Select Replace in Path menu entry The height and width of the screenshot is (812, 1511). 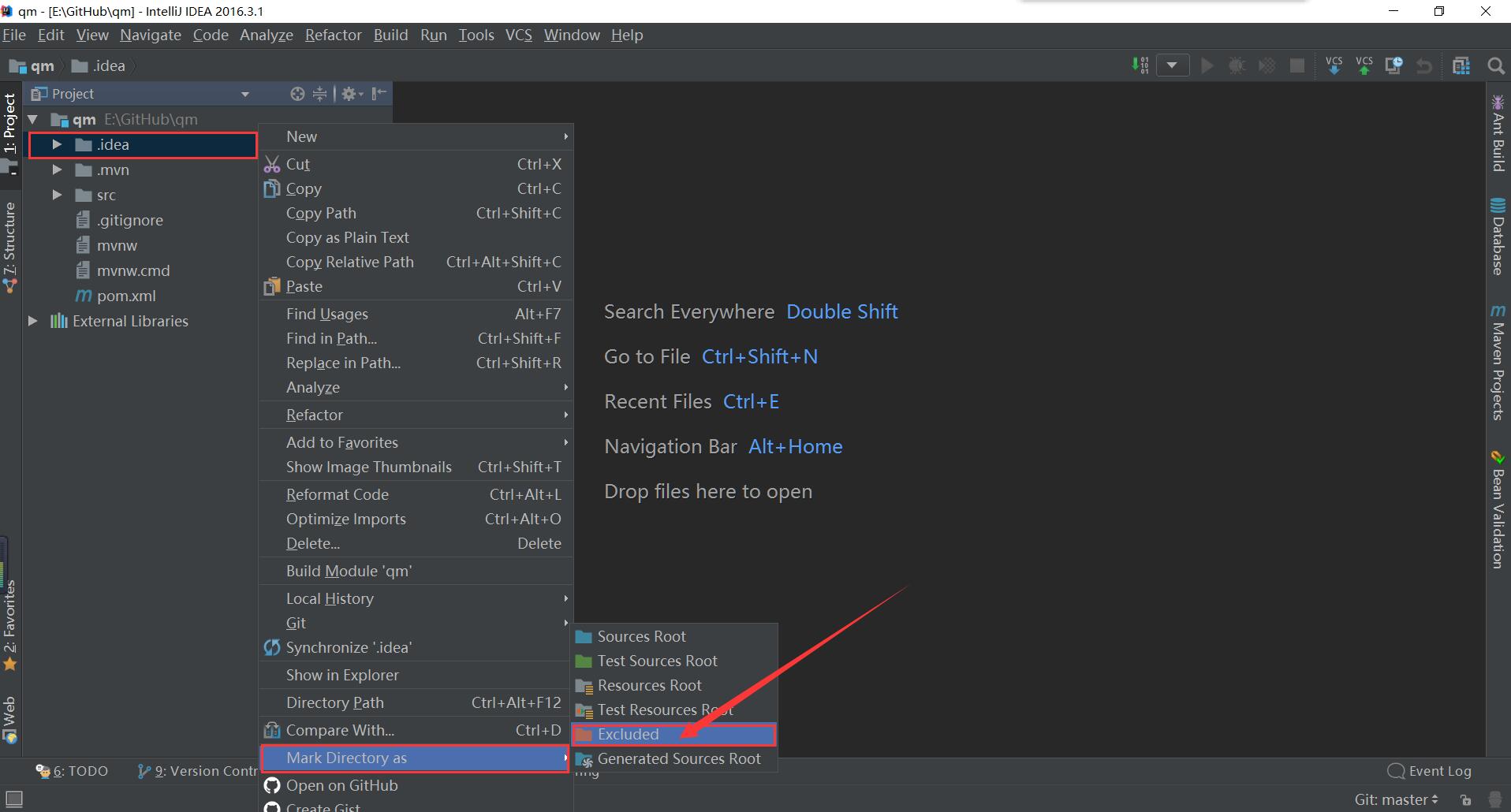pos(416,363)
